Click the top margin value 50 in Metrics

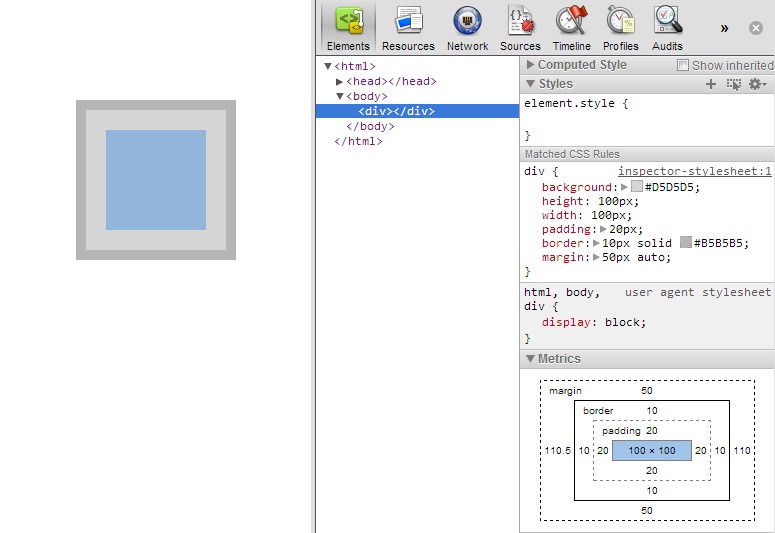(647, 391)
